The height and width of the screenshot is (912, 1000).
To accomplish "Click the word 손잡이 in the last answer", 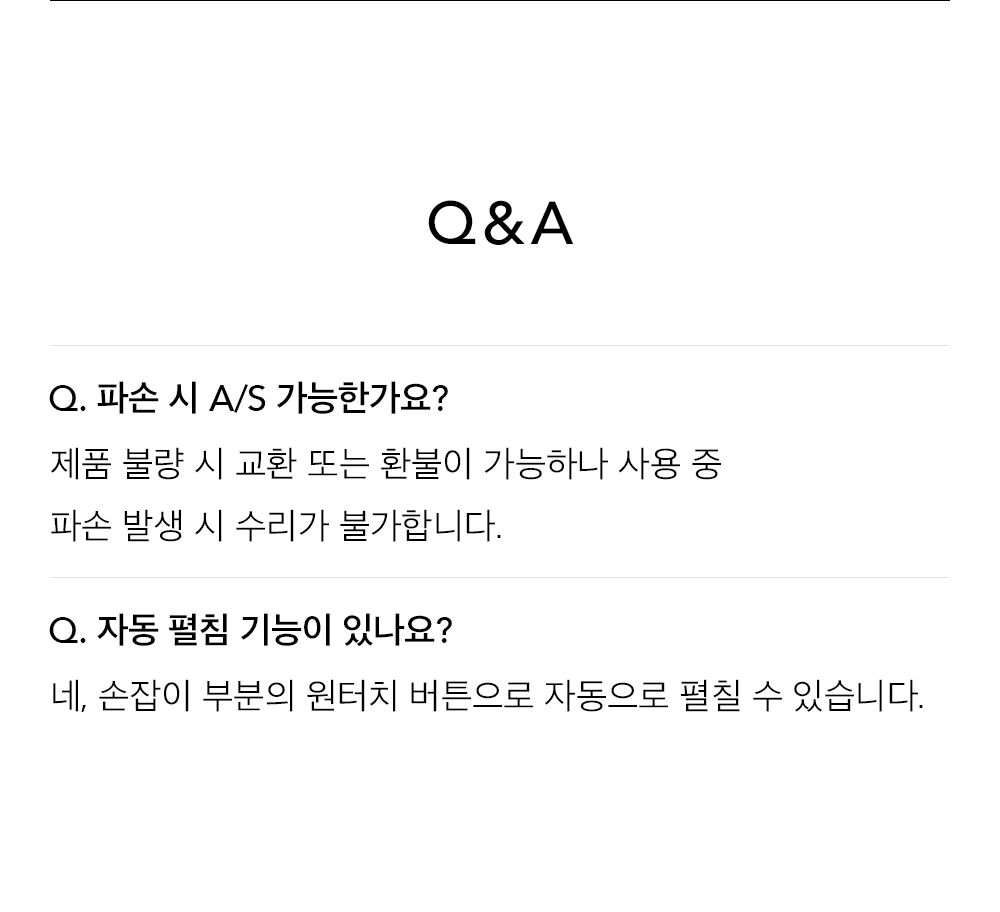I will (145, 696).
